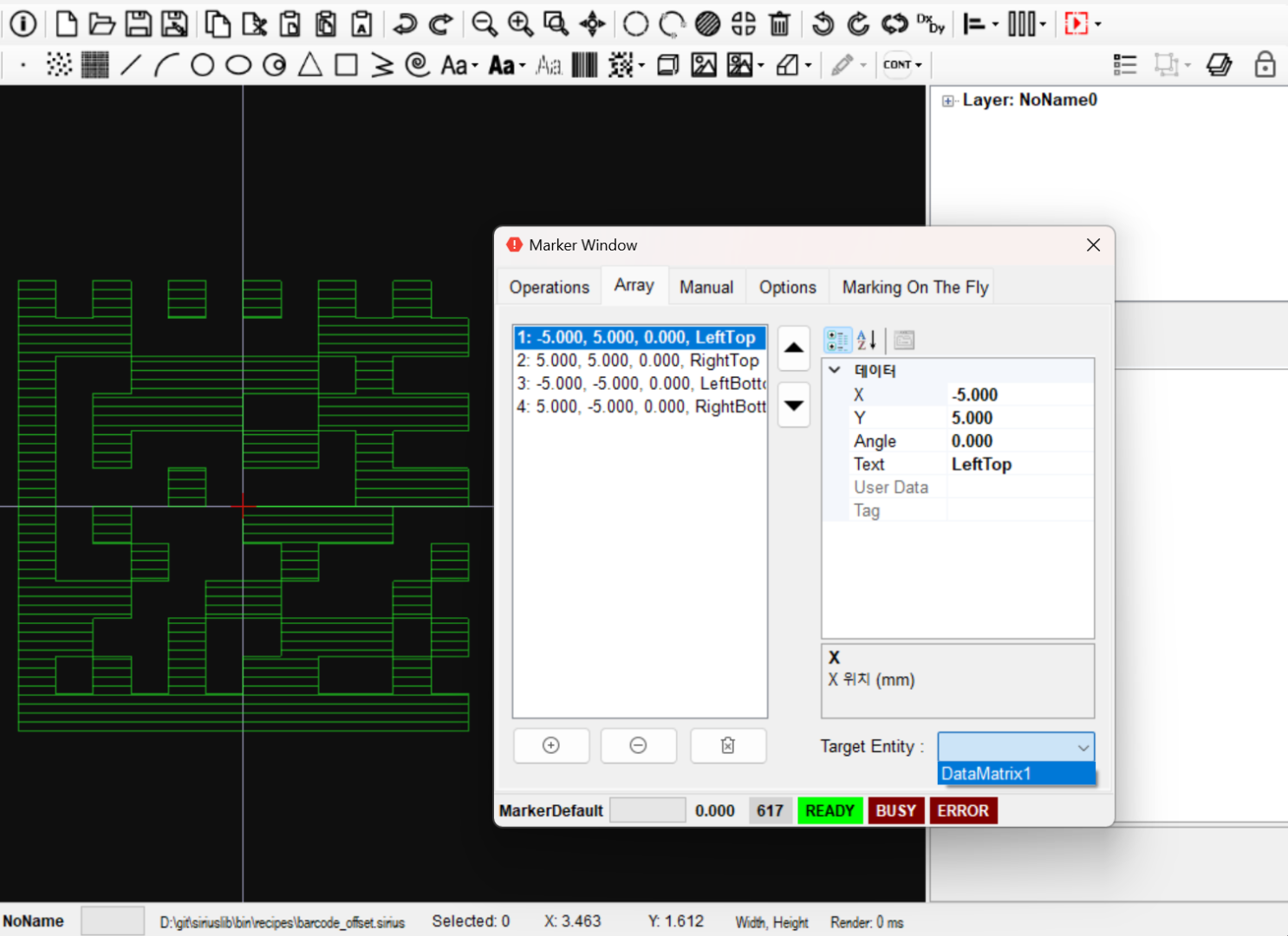Collapse the 데이터 property category
The image size is (1288, 936).
click(835, 370)
